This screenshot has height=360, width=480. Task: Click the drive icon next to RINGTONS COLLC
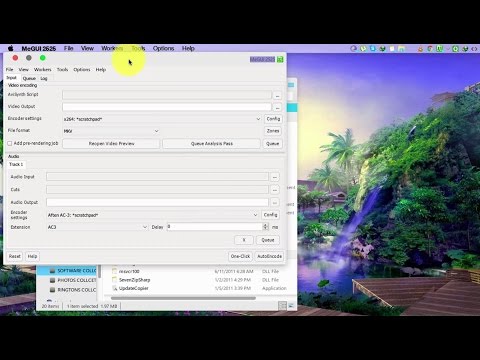(x=52, y=290)
